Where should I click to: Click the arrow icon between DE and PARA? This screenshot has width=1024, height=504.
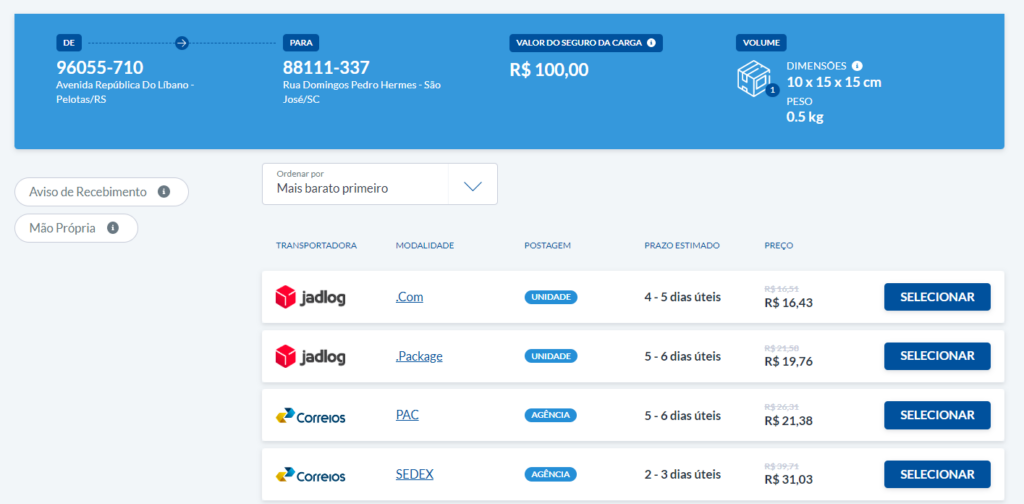point(182,43)
